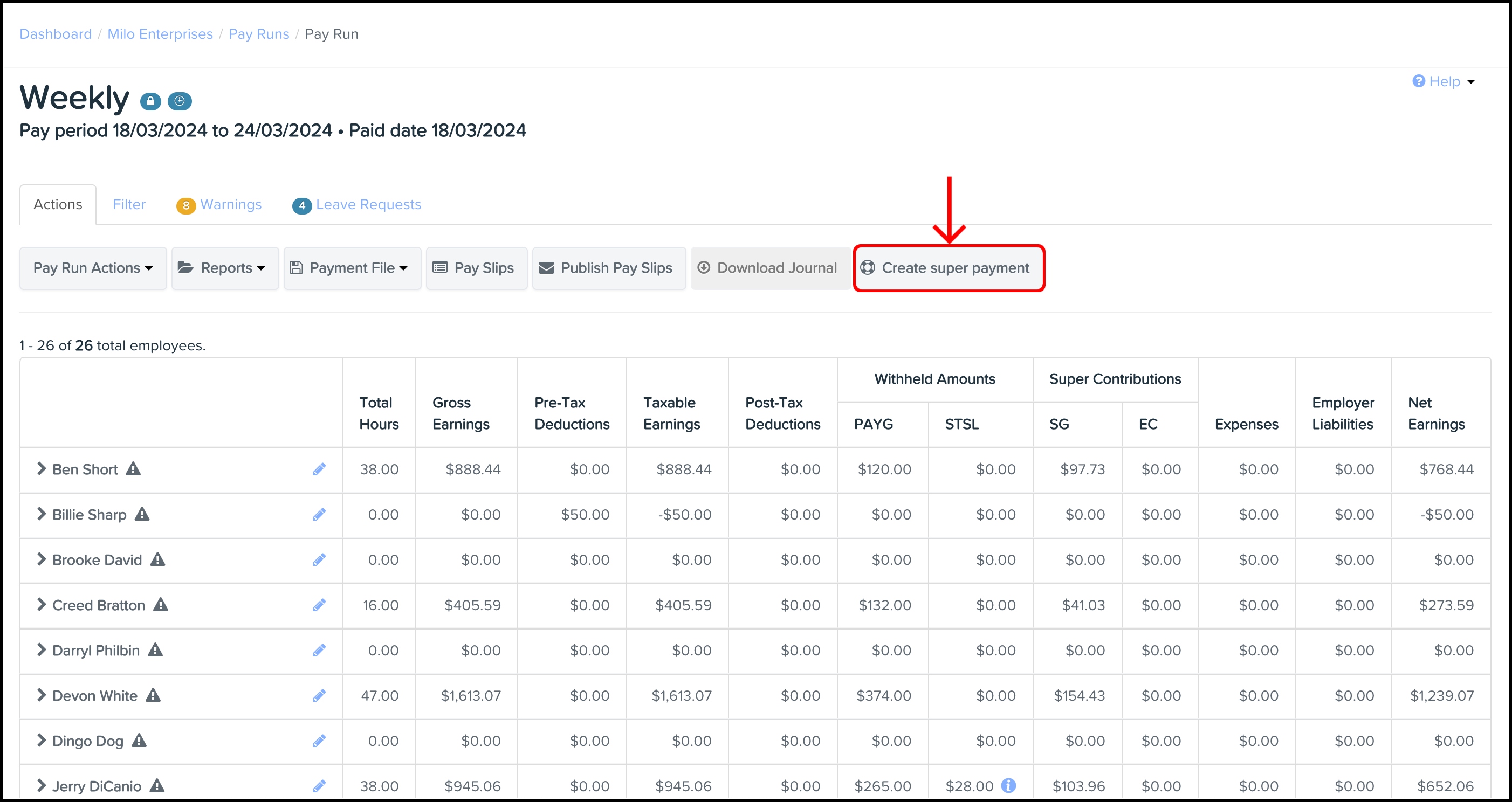Open the Leave Requests tab
Screen dimensions: 1512x802
(368, 205)
